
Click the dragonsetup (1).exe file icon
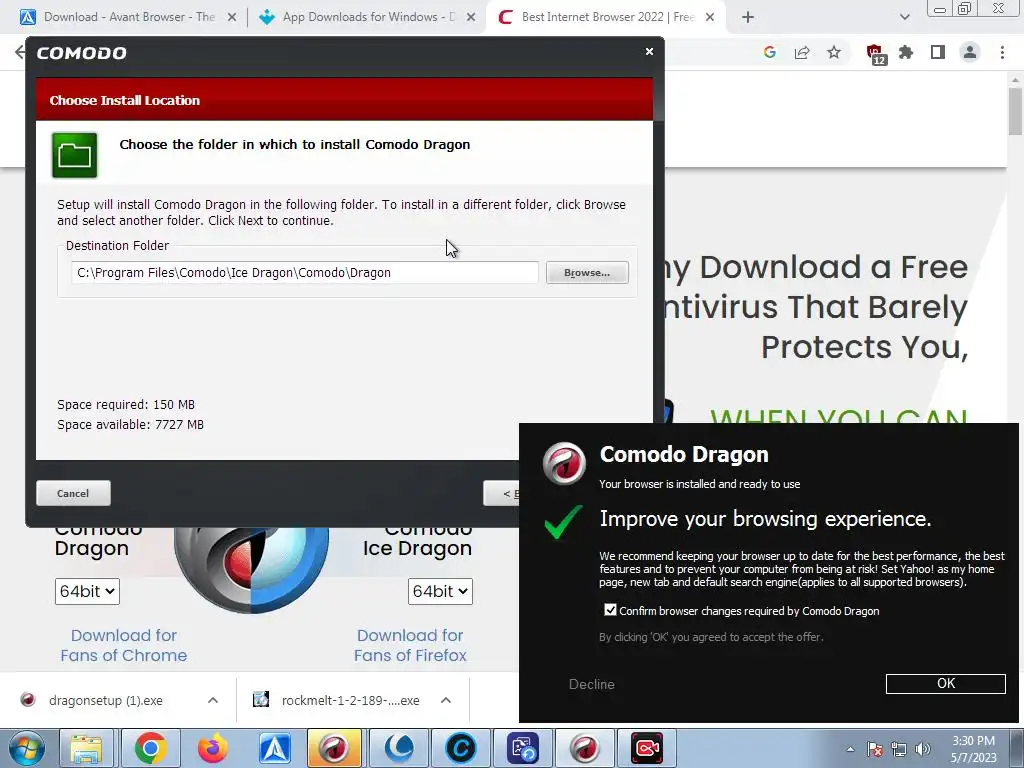(x=27, y=700)
